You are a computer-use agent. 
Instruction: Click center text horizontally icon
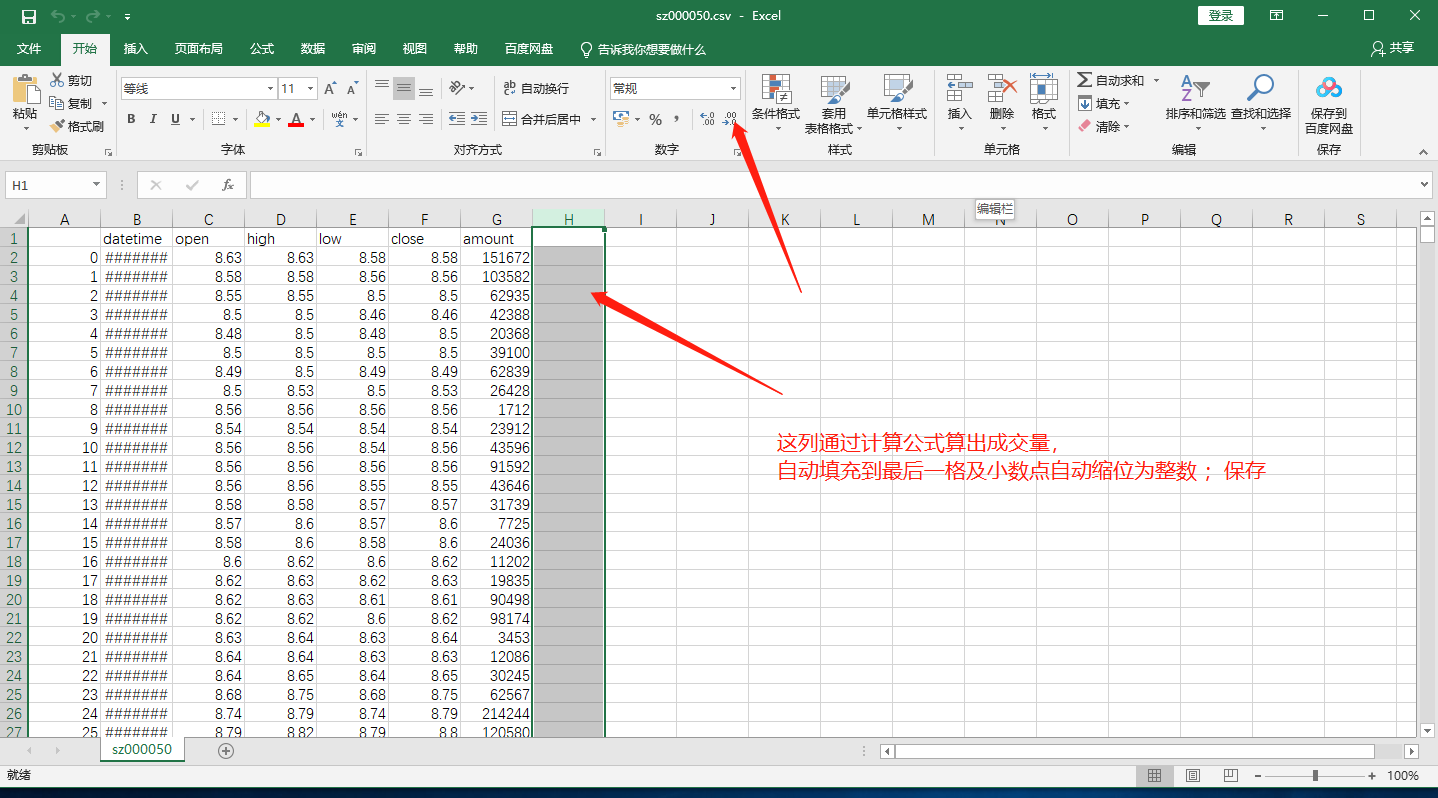[x=404, y=119]
